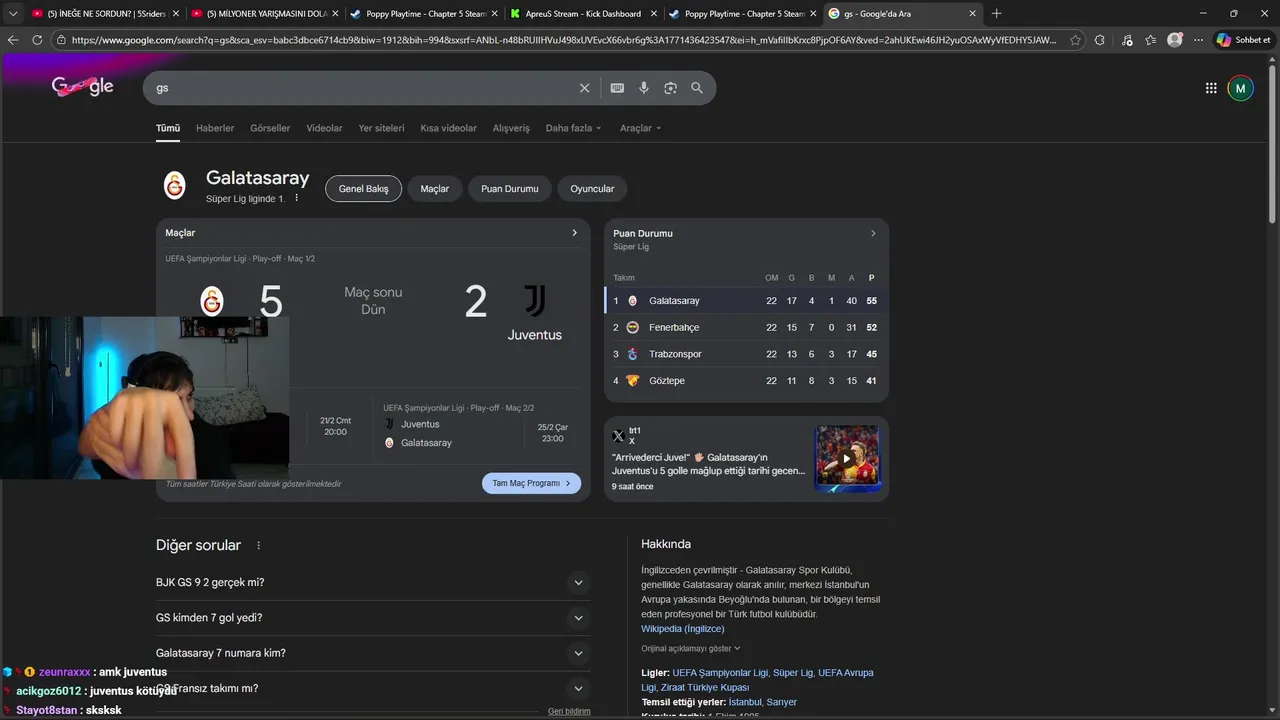This screenshot has width=1280, height=720.
Task: Select the Genel Bakış chip
Action: click(x=363, y=188)
